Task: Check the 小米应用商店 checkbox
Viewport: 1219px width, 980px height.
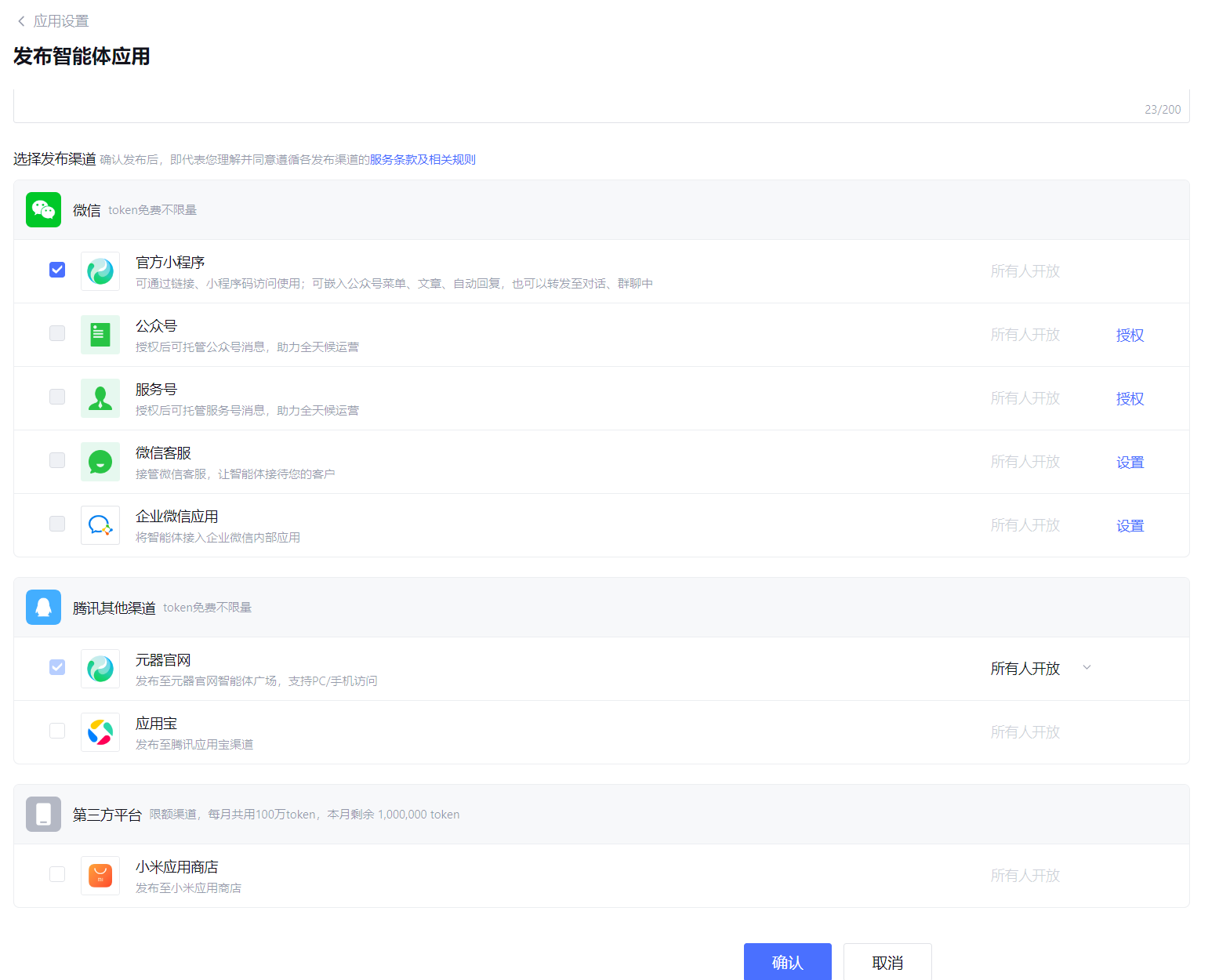Action: (x=56, y=873)
